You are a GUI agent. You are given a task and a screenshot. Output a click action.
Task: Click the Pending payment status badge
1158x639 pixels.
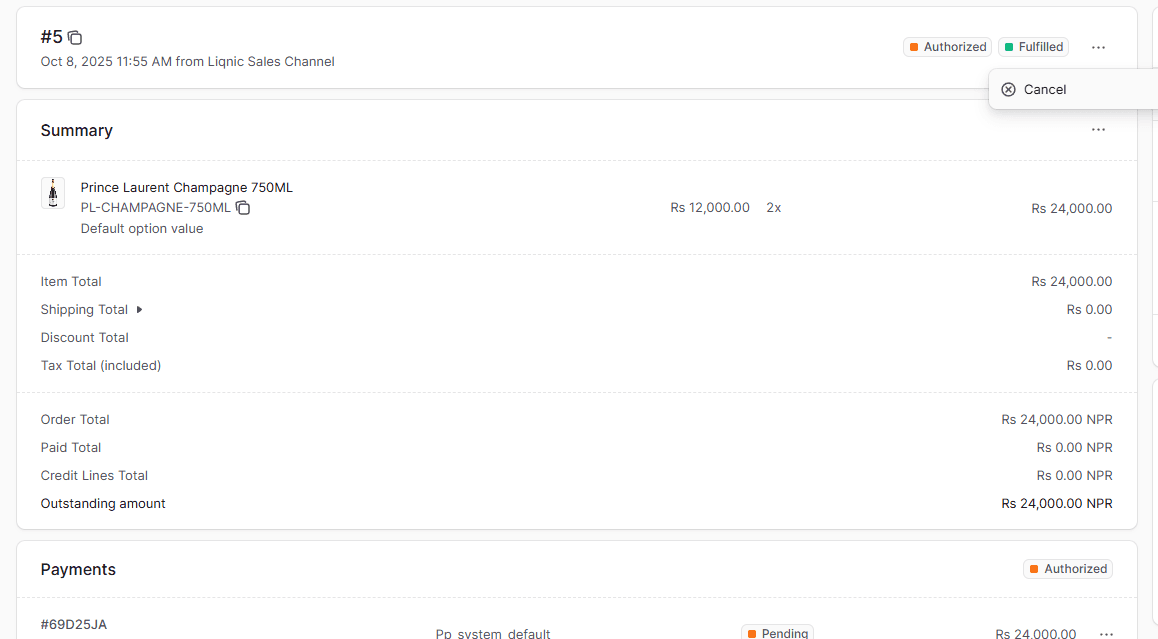click(777, 633)
